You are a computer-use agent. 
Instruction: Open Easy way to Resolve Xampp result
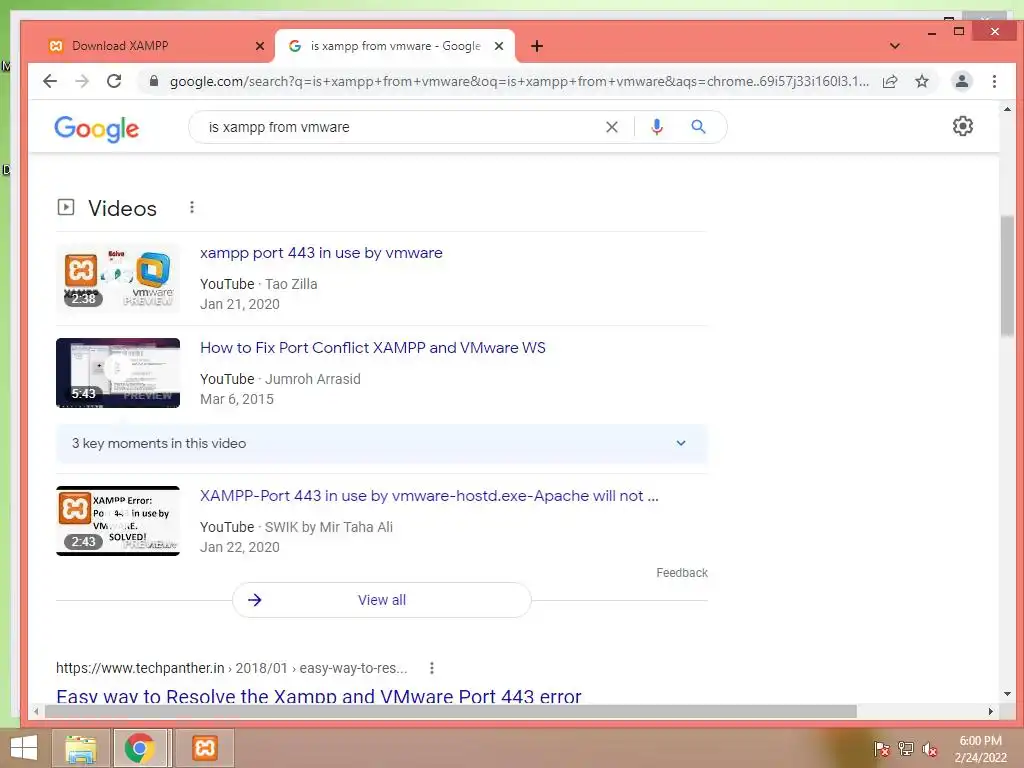tap(319, 696)
